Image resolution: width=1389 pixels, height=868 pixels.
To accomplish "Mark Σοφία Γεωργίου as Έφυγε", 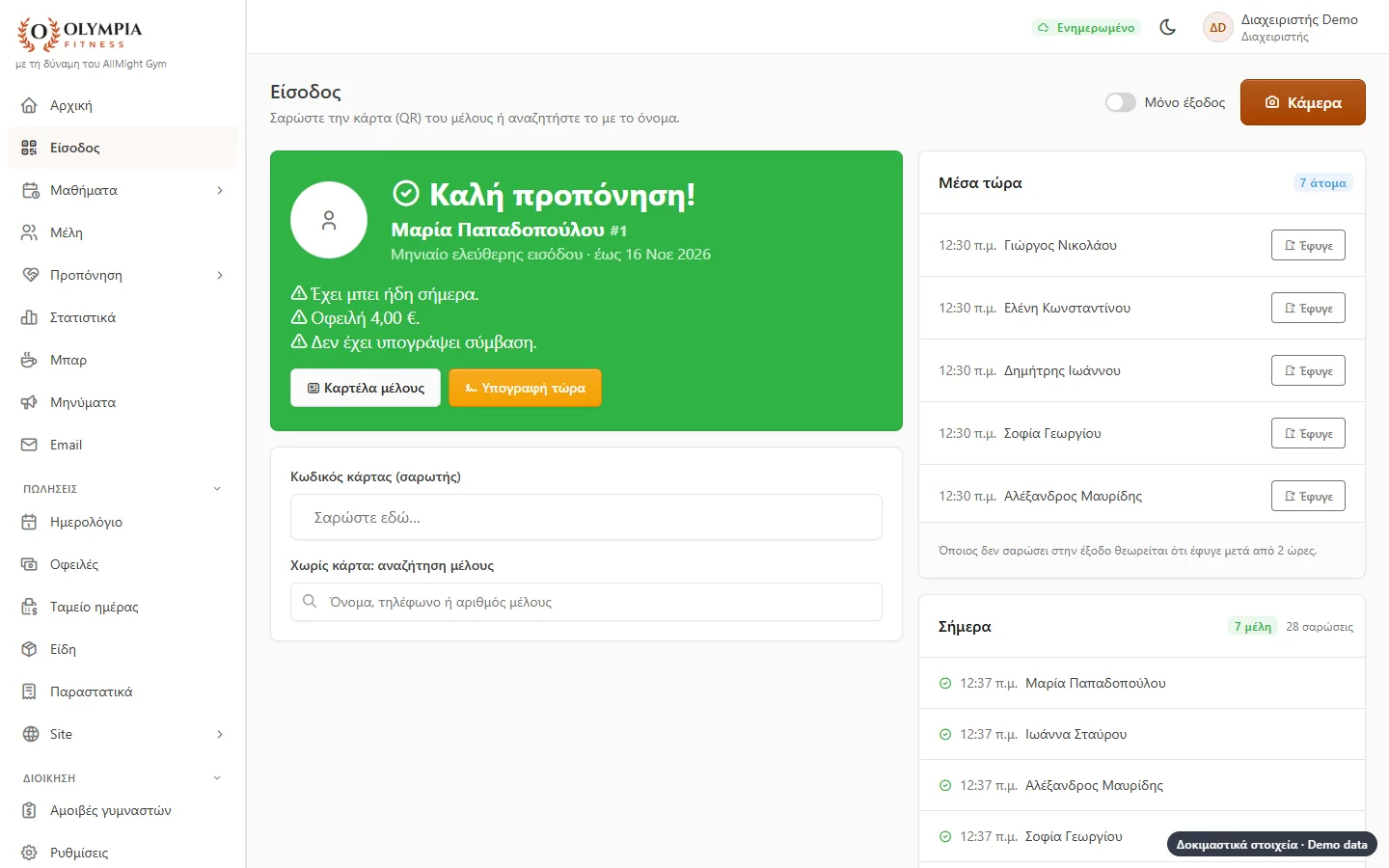I will (1308, 433).
